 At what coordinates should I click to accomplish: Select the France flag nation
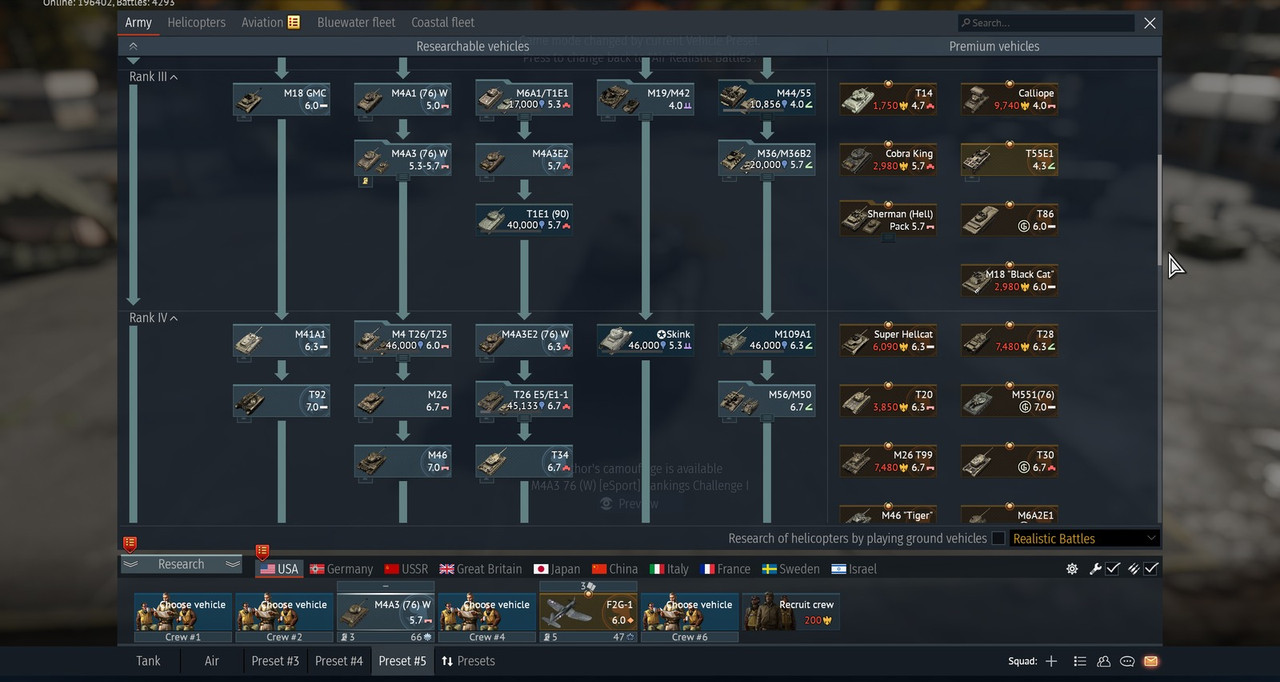click(725, 568)
